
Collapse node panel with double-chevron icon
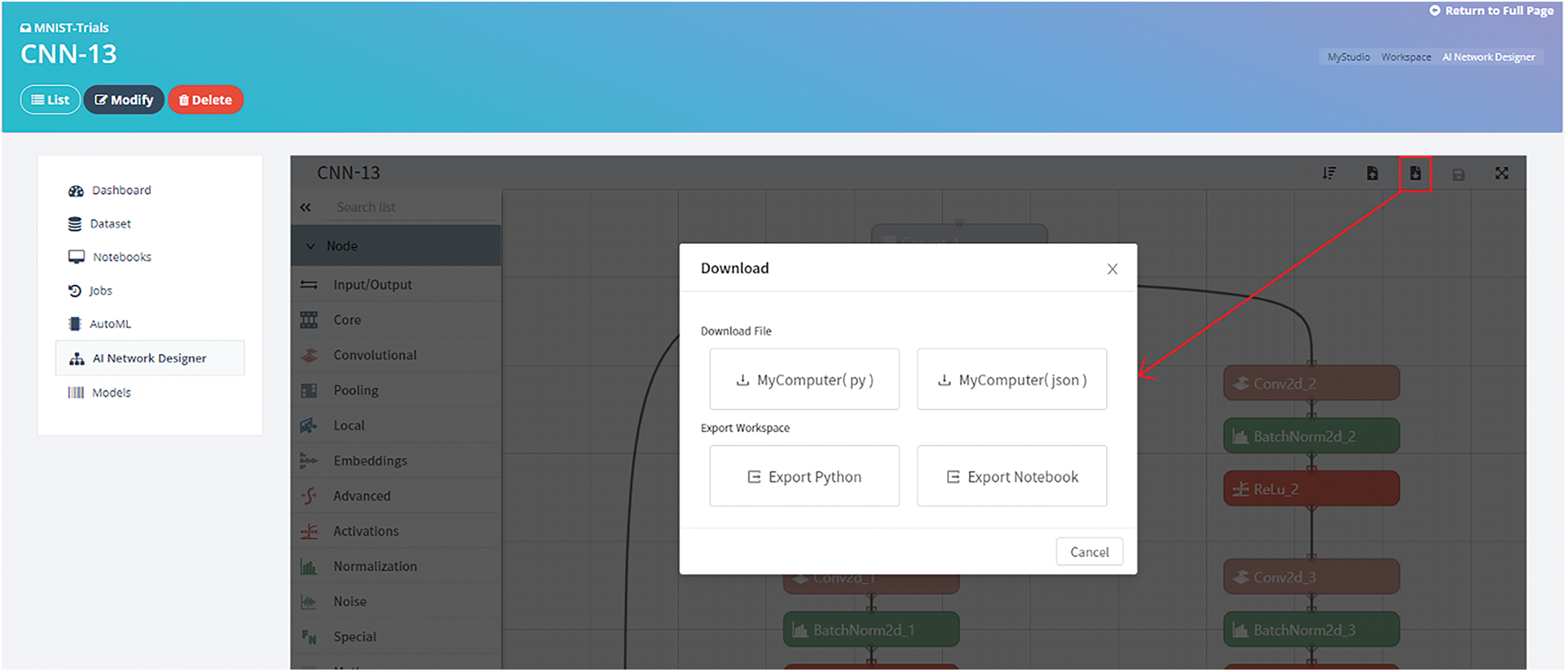306,208
